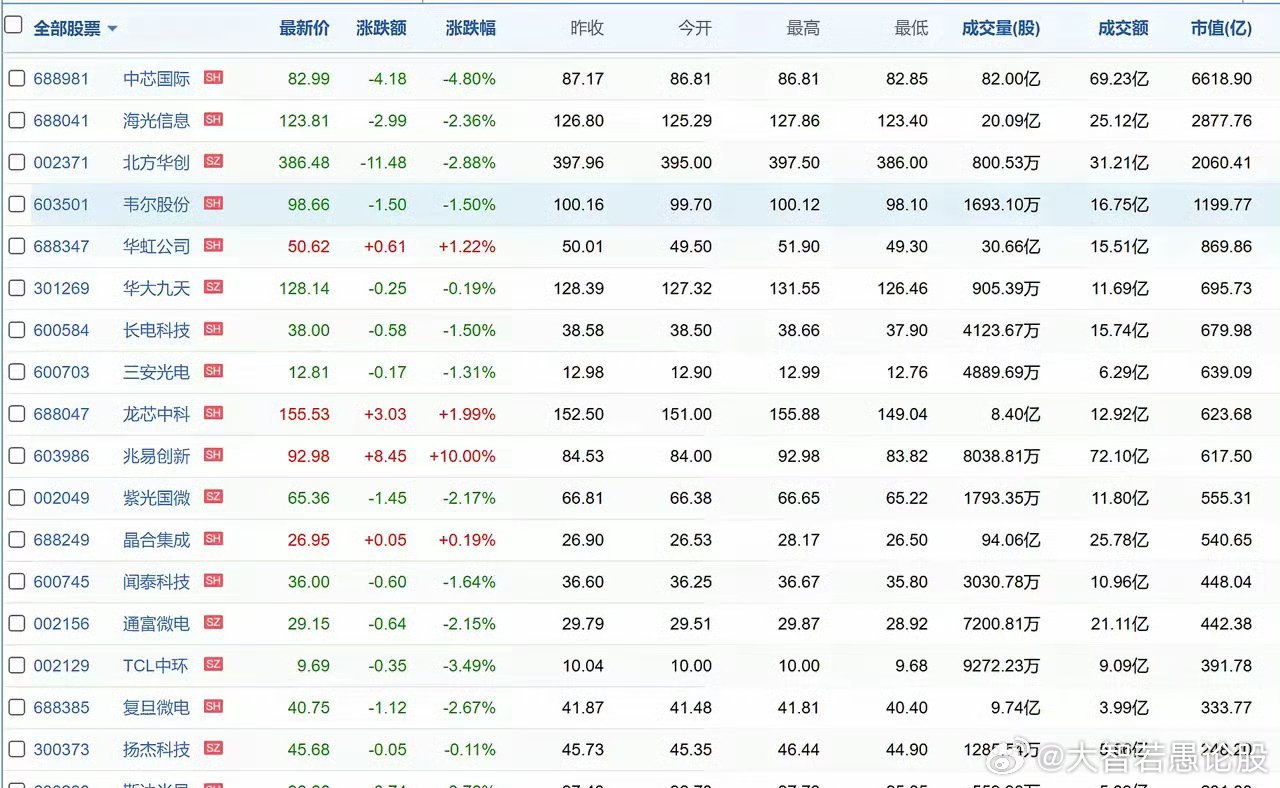Click SH badge beside 三安光电
Viewport: 1280px width, 788px height.
(x=213, y=371)
